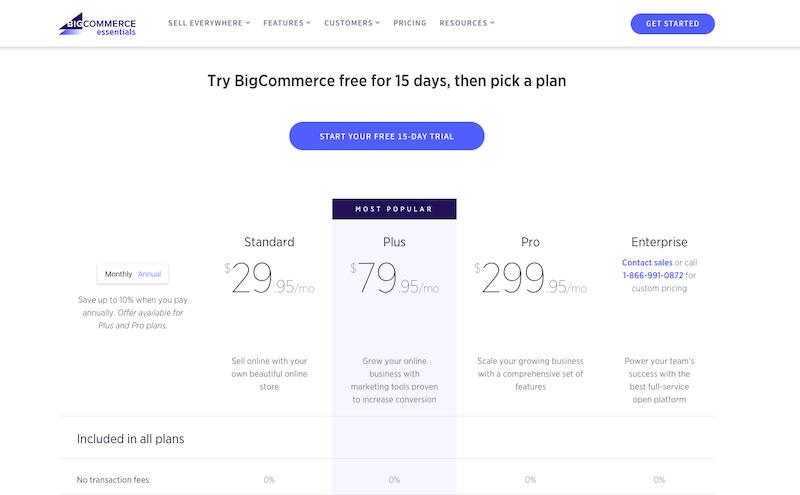Click the $79.95/mo Plus price
The image size is (800, 495).
[x=394, y=278]
